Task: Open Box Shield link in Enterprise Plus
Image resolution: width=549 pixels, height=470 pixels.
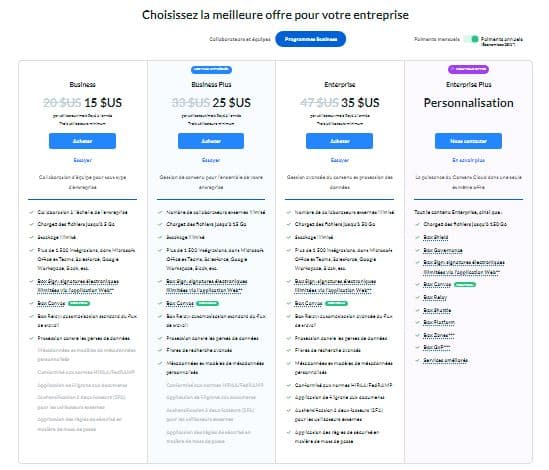Action: [x=436, y=237]
